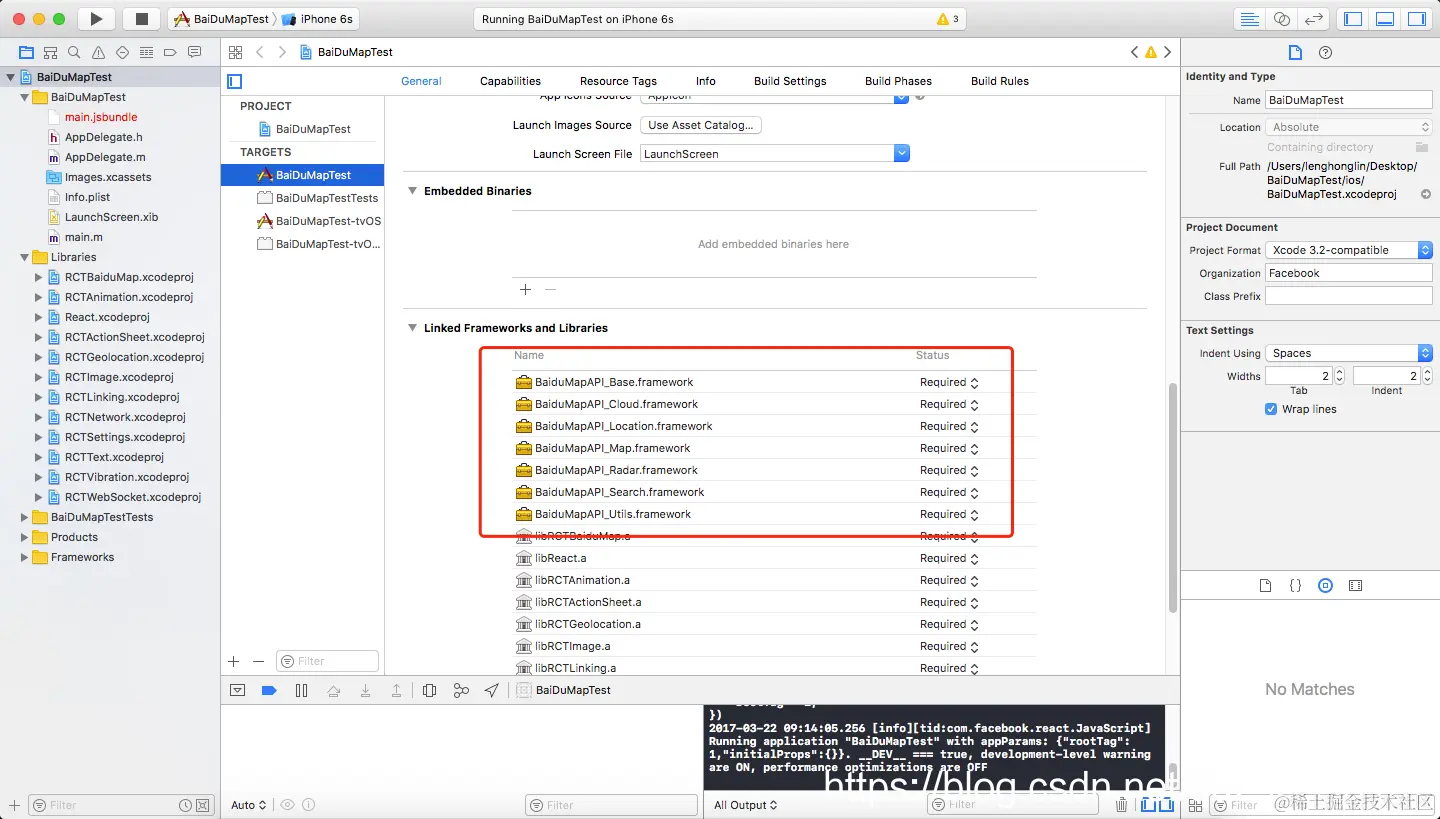
Task: Open the Project Format dropdown
Action: pos(1349,250)
